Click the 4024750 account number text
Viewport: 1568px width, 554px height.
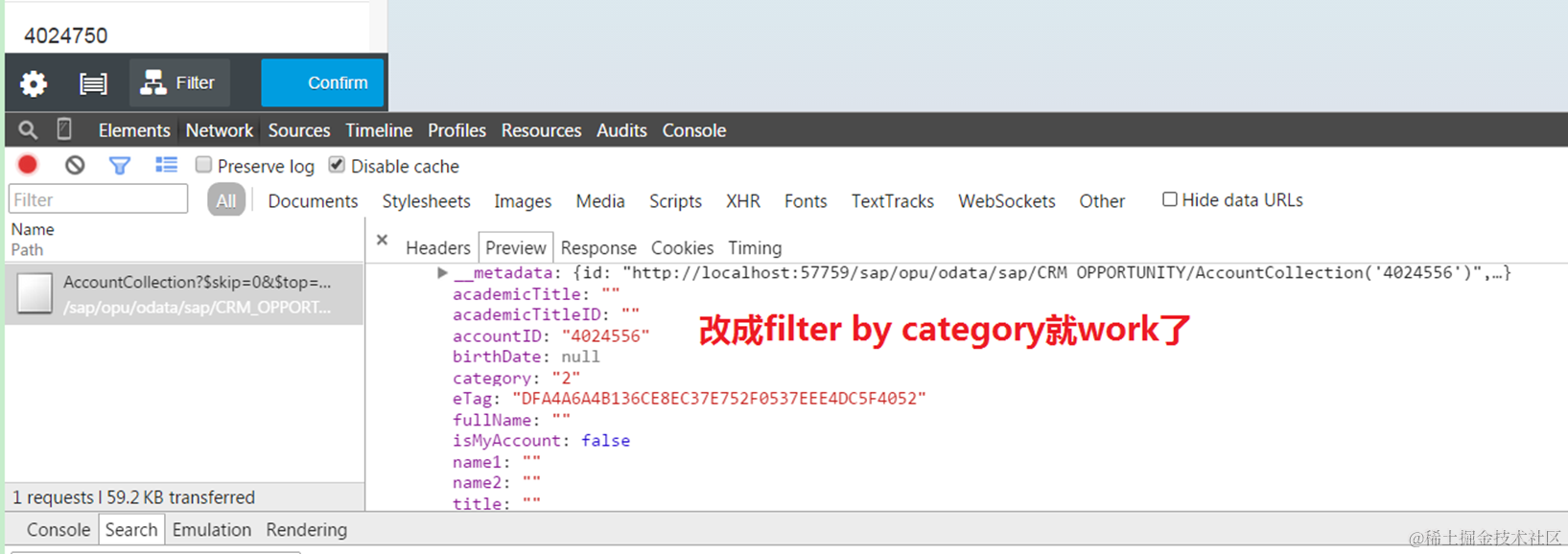coord(65,35)
